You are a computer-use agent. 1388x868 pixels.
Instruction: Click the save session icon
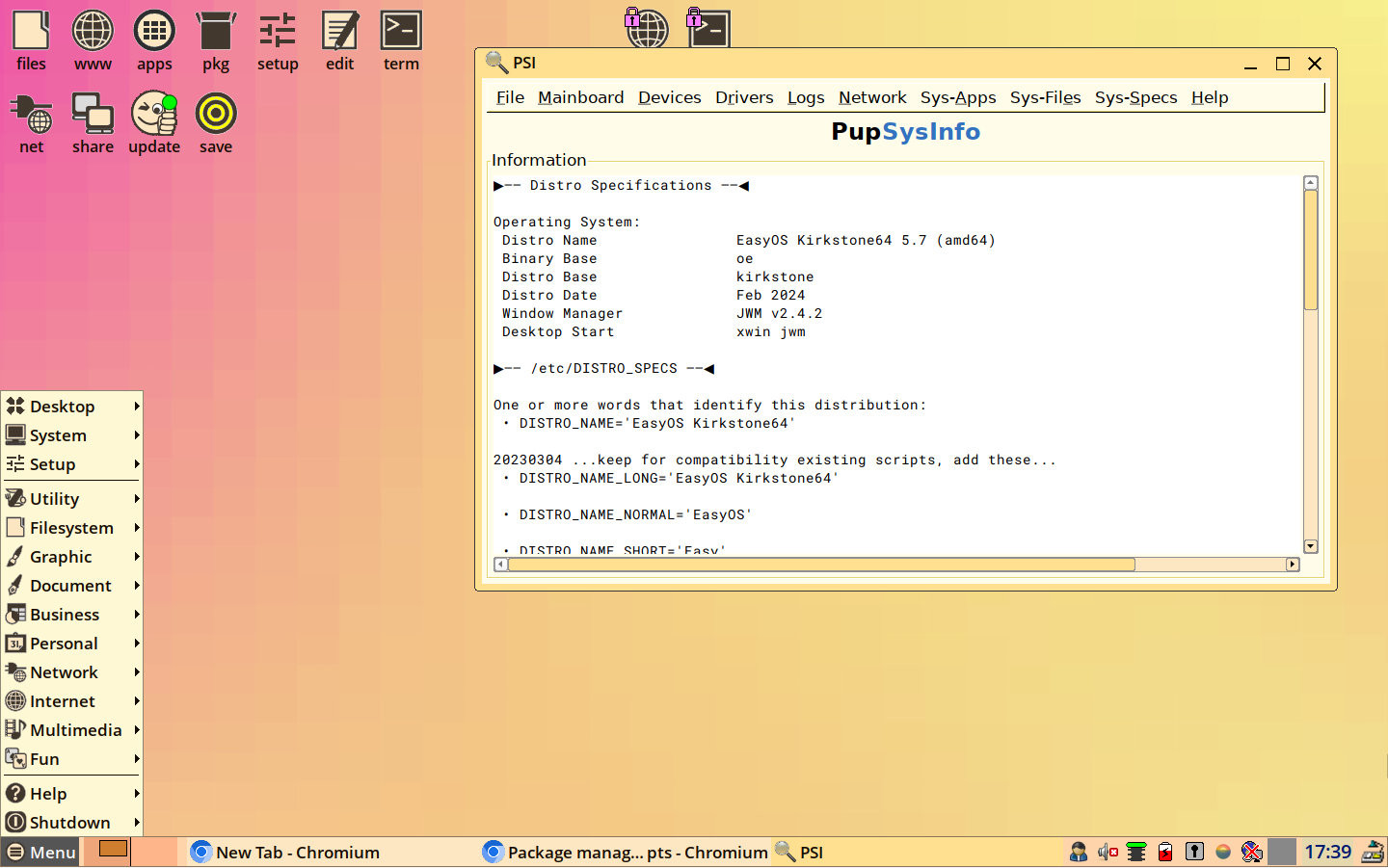216,123
